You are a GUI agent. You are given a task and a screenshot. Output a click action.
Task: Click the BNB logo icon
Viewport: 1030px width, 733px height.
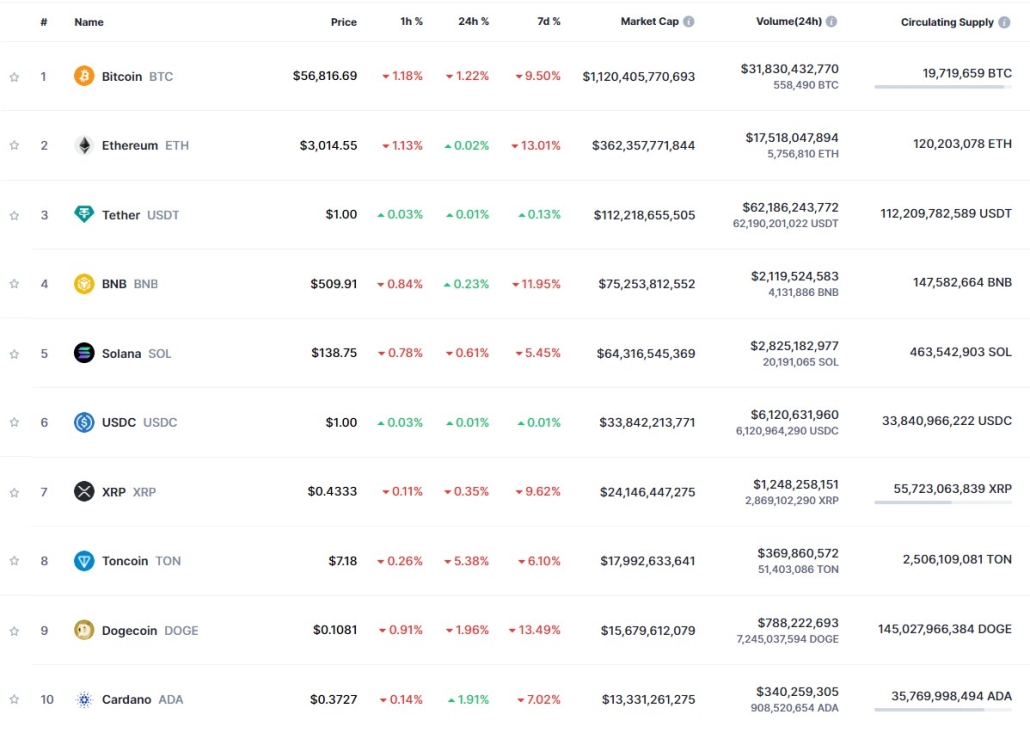pos(83,283)
